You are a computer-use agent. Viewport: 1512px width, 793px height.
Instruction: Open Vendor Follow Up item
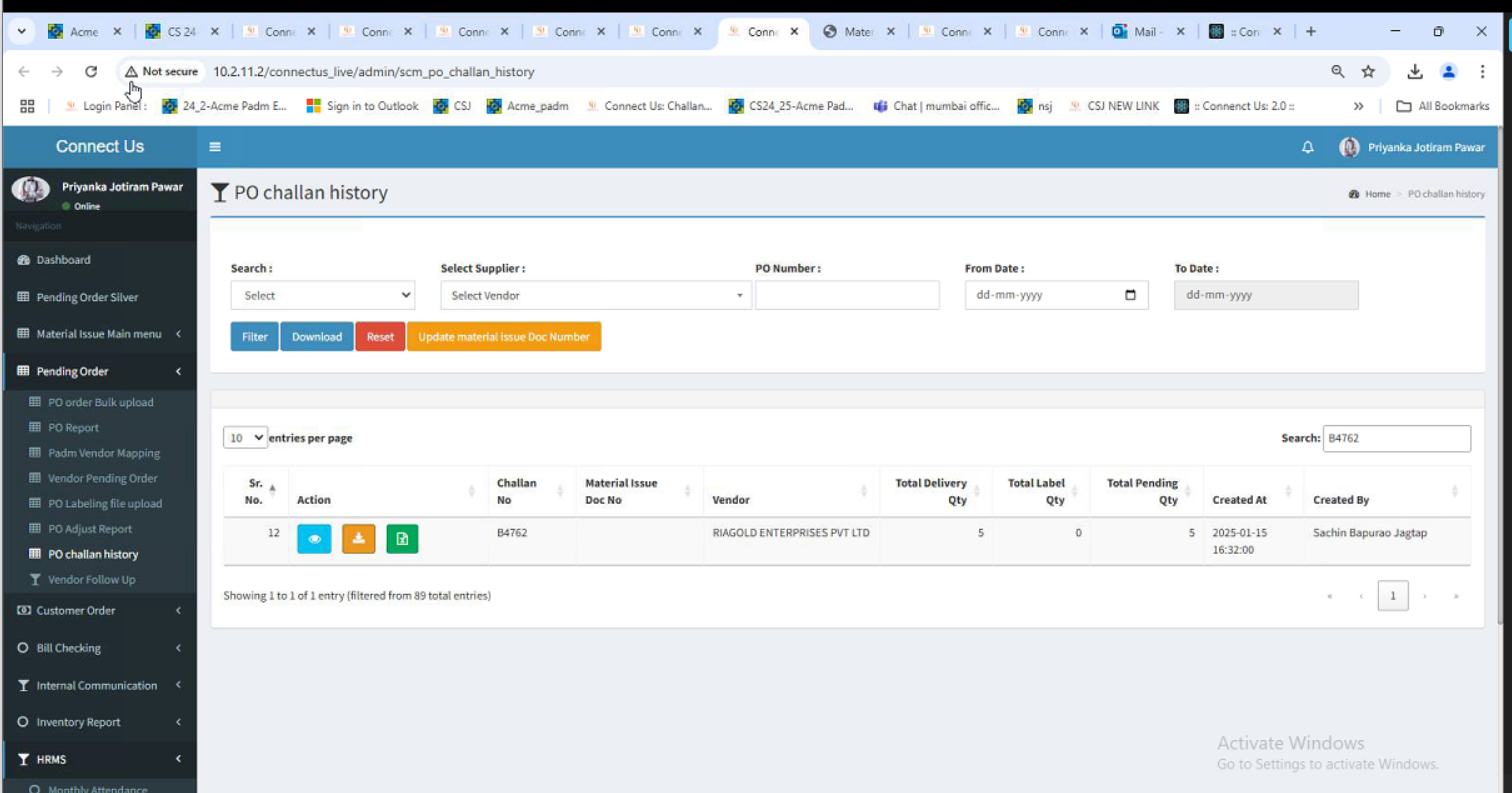coord(92,580)
